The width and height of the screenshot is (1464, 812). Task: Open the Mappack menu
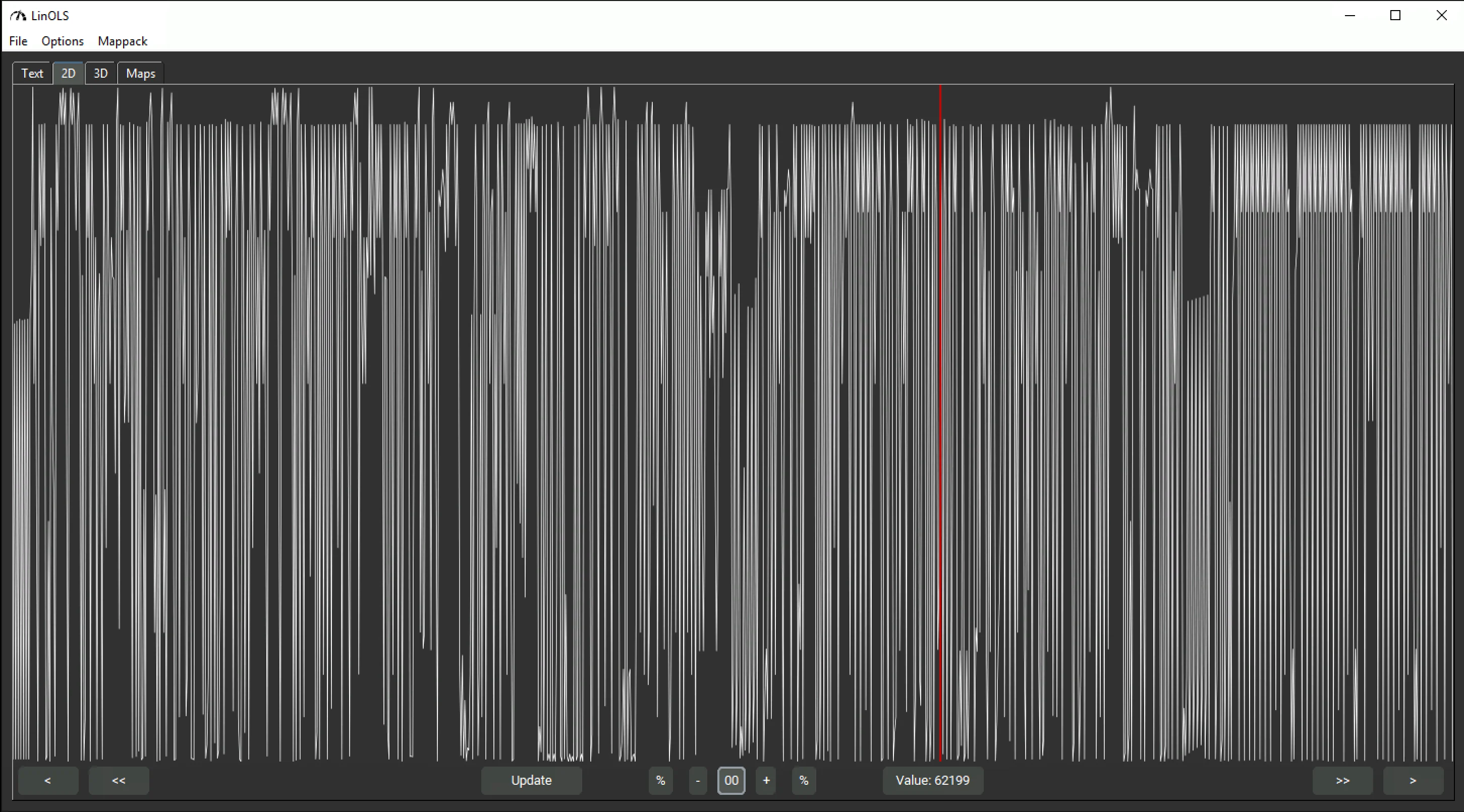(122, 41)
